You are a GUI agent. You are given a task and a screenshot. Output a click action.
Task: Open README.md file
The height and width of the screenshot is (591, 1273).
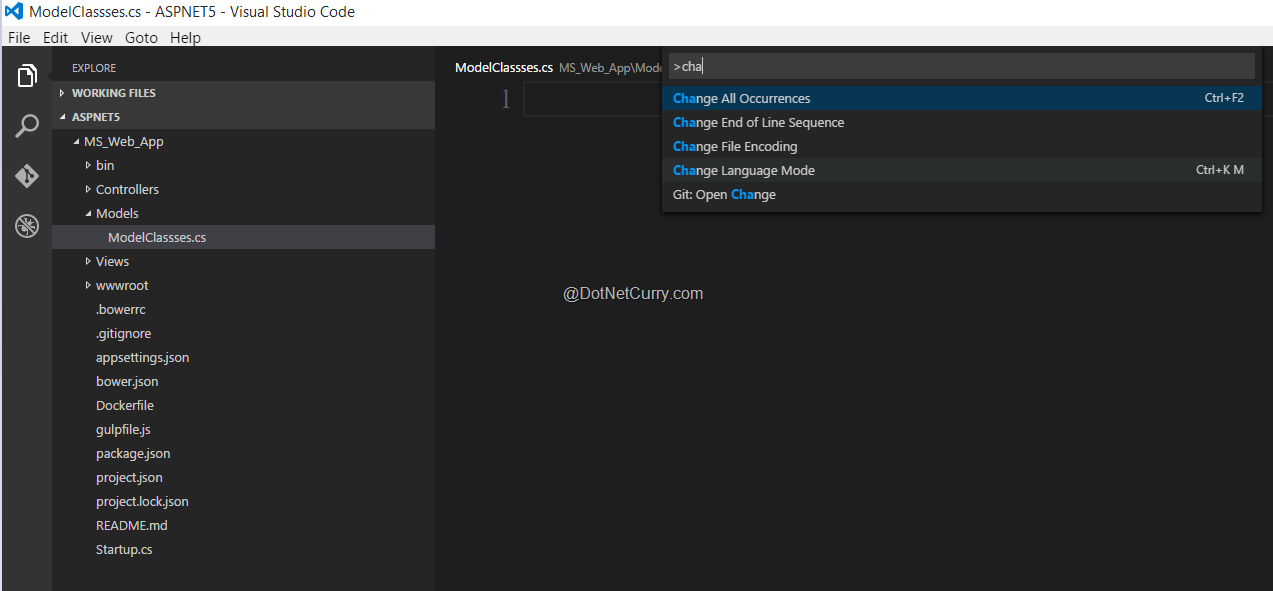[244, 525]
